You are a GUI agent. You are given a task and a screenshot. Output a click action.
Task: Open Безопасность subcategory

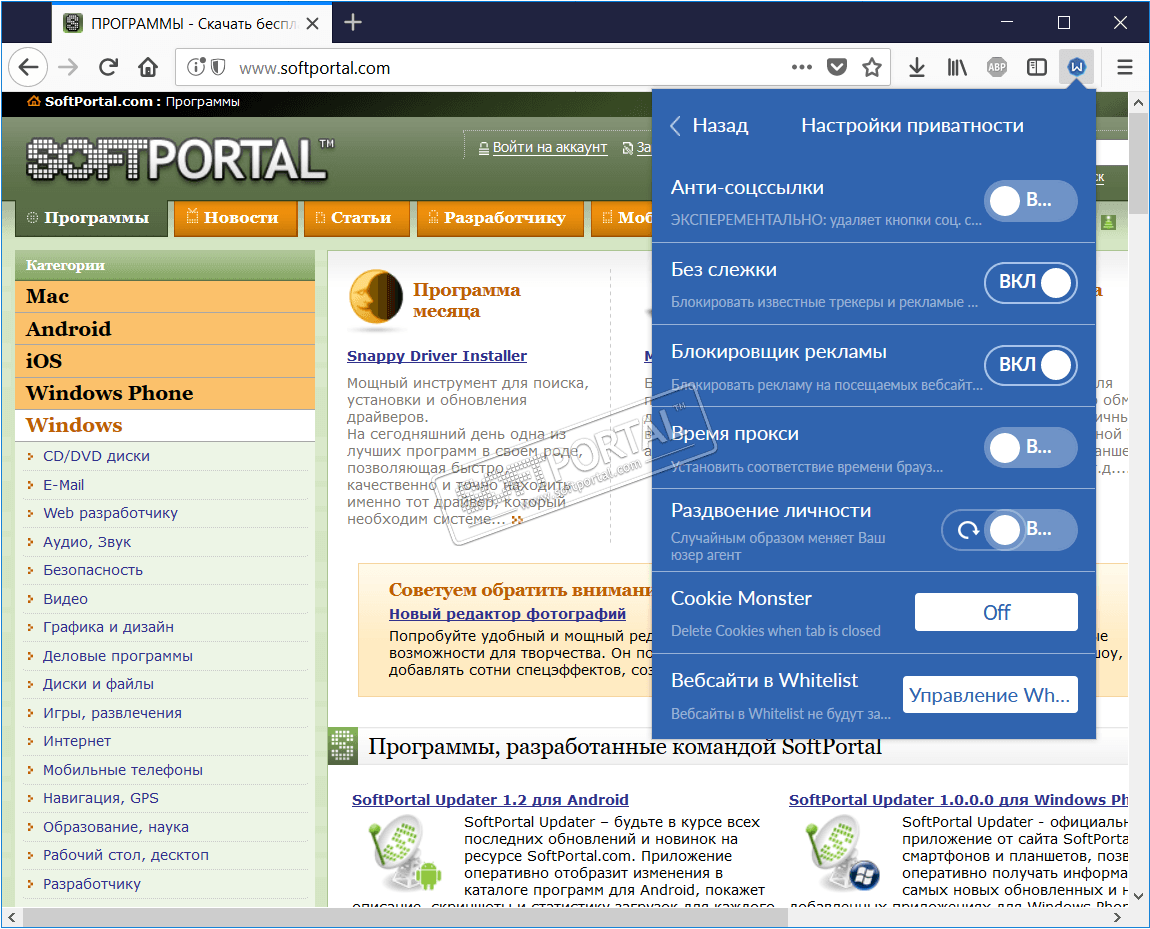pos(92,570)
